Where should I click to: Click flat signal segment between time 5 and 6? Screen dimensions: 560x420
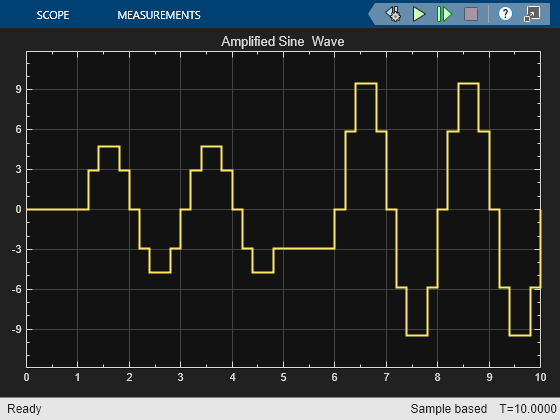(304, 248)
